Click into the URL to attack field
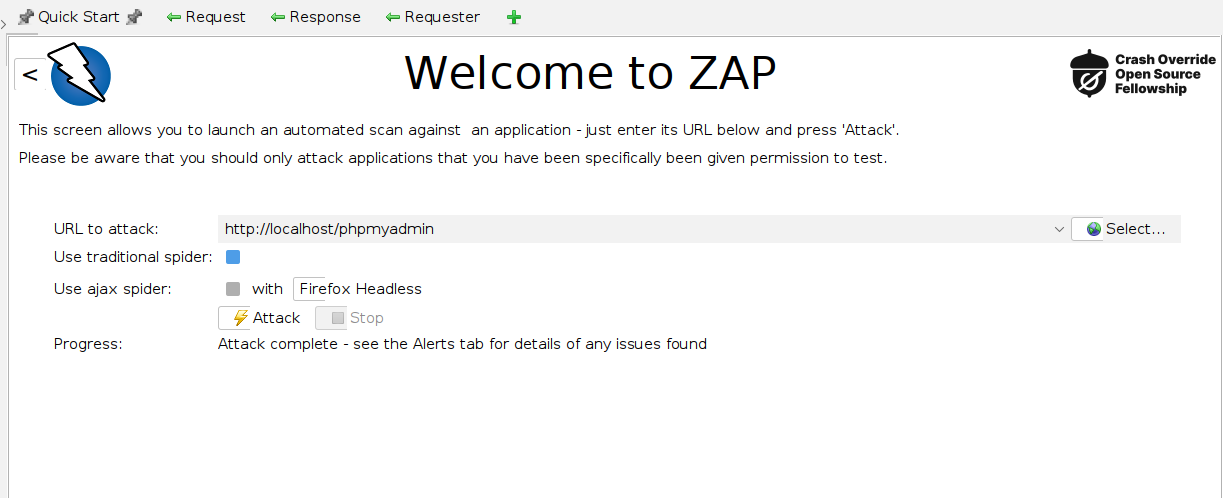Screen dimensions: 1223x498 (635, 229)
